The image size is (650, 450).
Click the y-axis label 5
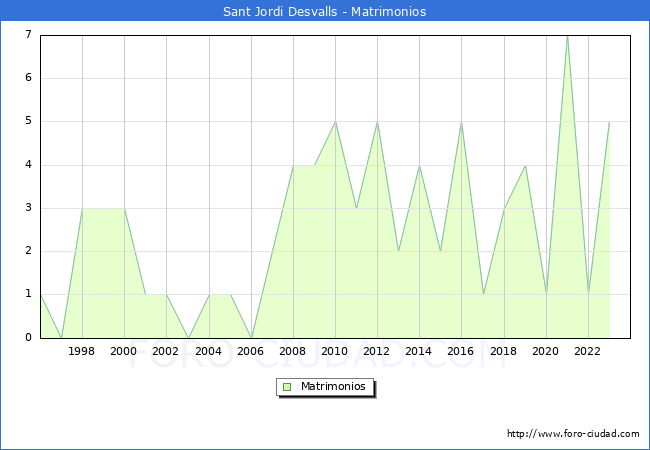[28, 121]
